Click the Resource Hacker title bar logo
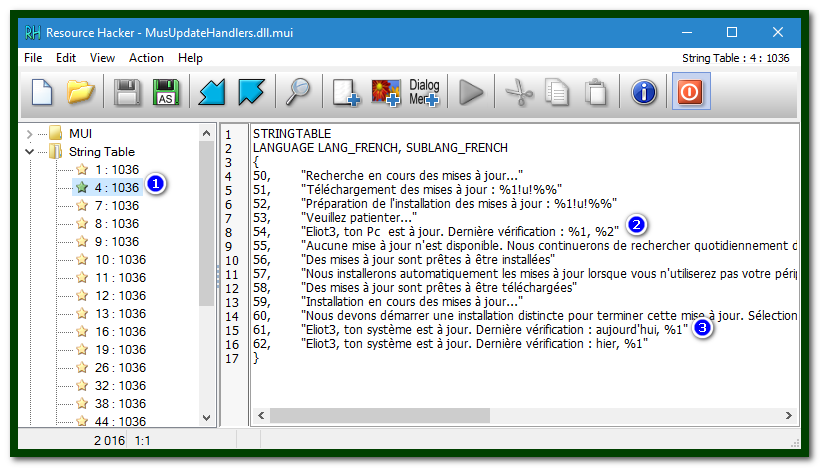Image resolution: width=820 pixels, height=468 pixels. point(32,33)
